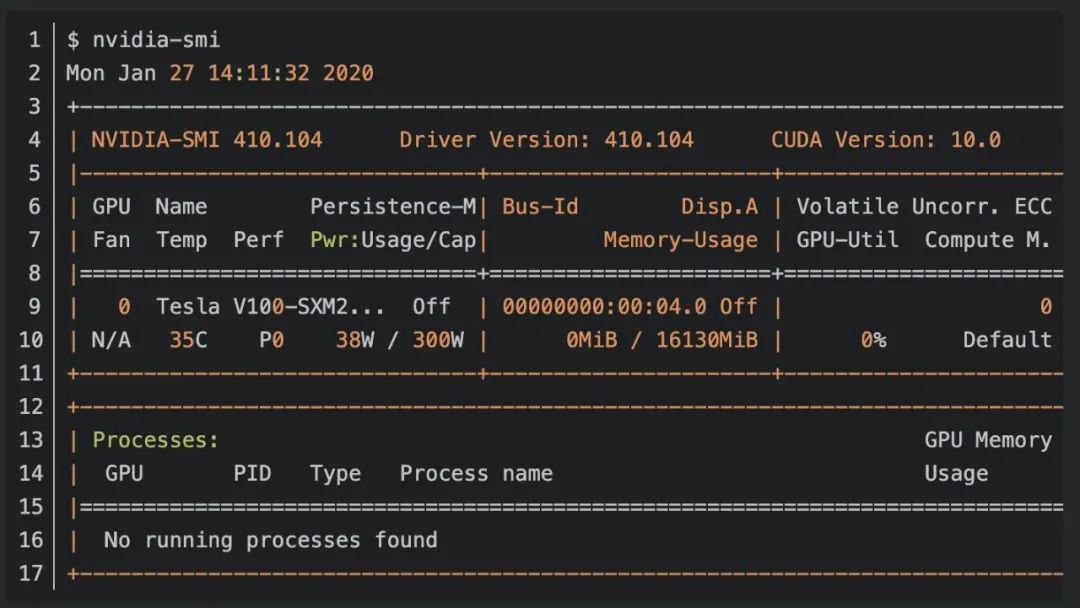Click the Tesla V100-SXM2 GPU name

click(x=270, y=306)
